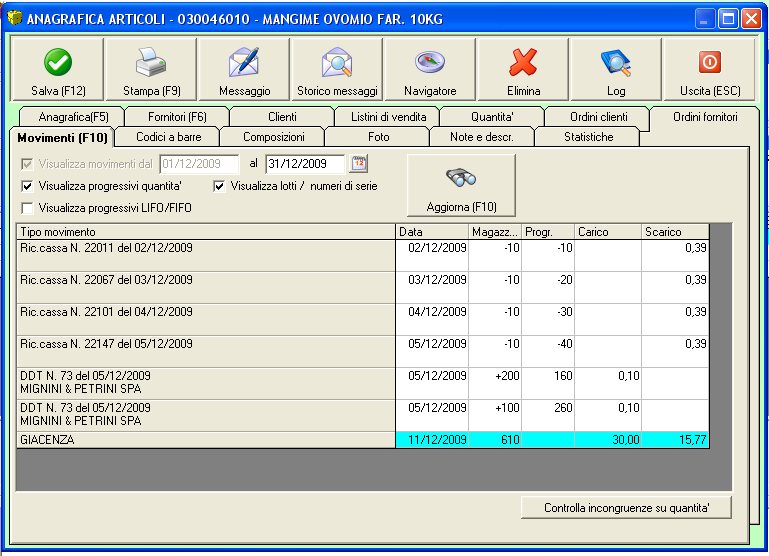
Task: Open the Listini di vendita tab
Action: pyautogui.click(x=388, y=117)
